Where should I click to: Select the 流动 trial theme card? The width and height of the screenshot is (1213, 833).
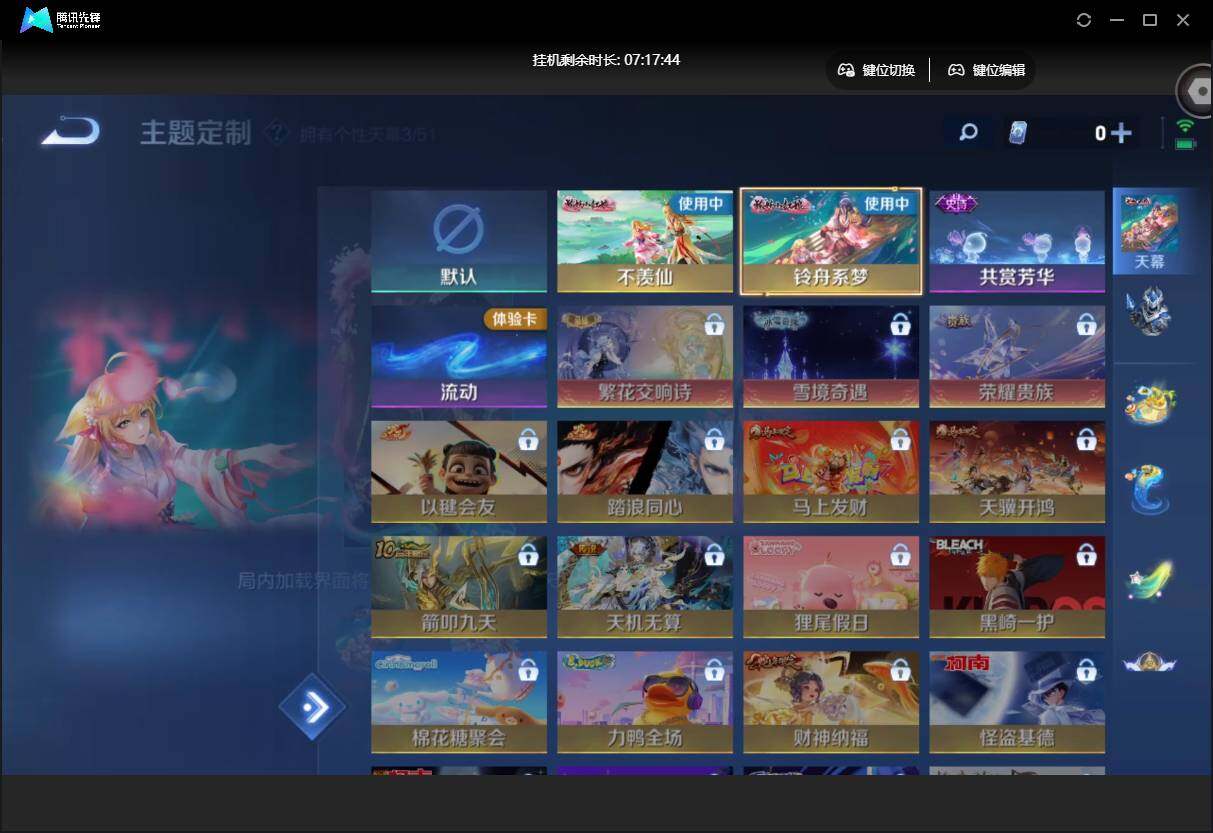pyautogui.click(x=459, y=356)
